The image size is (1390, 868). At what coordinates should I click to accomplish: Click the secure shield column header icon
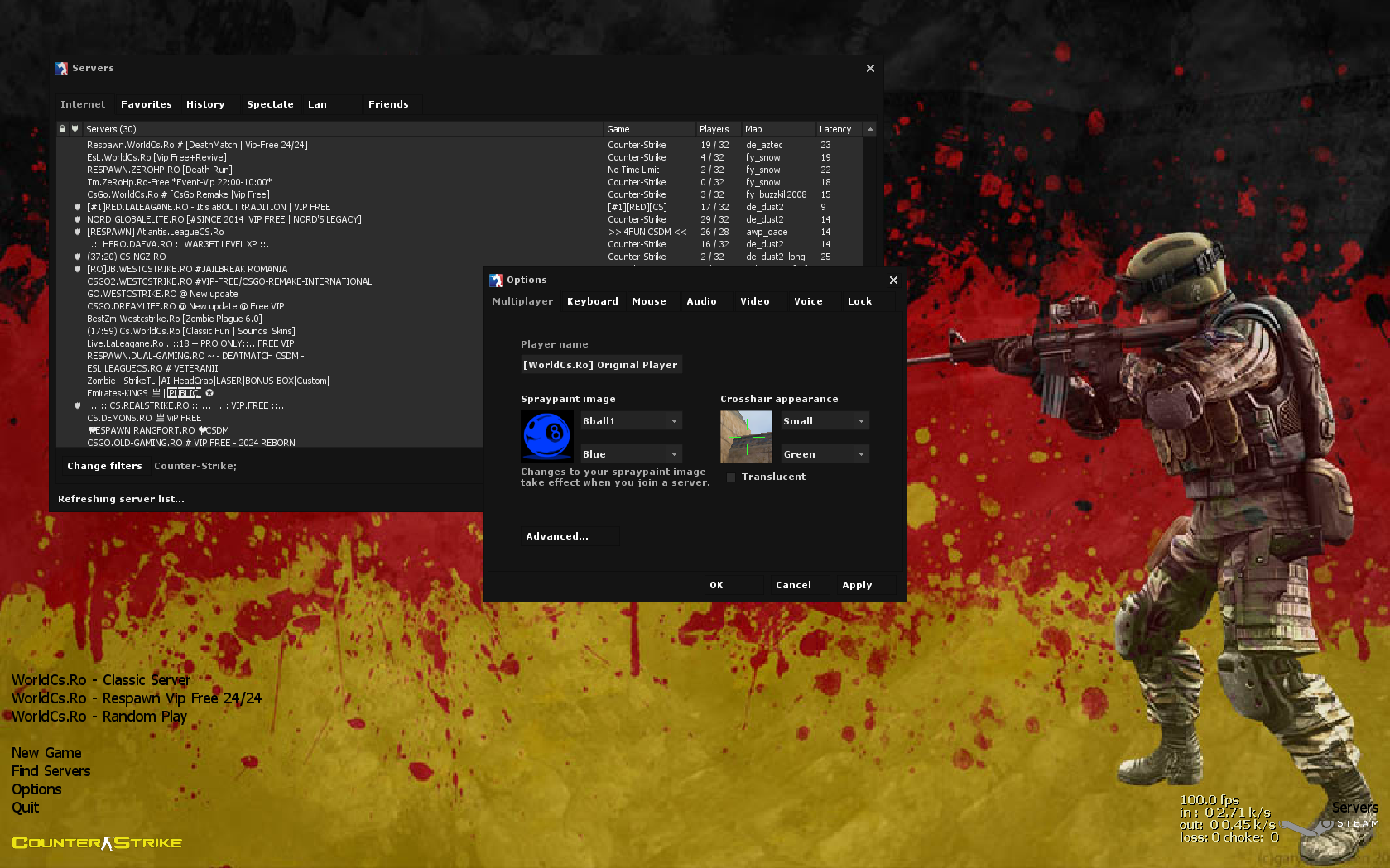coord(75,129)
